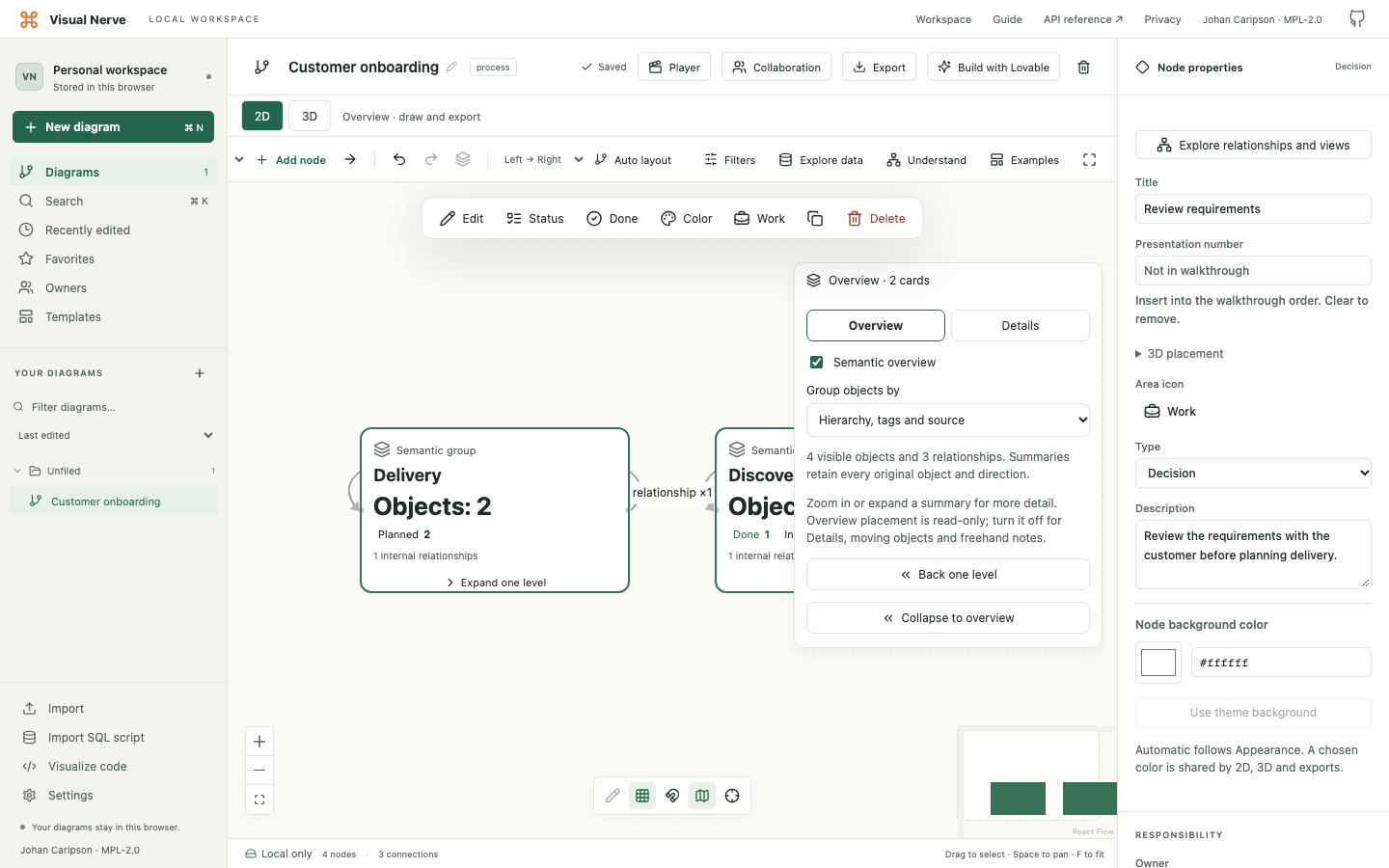The width and height of the screenshot is (1389, 868).
Task: Open Explore relationships and views
Action: pos(1253,145)
